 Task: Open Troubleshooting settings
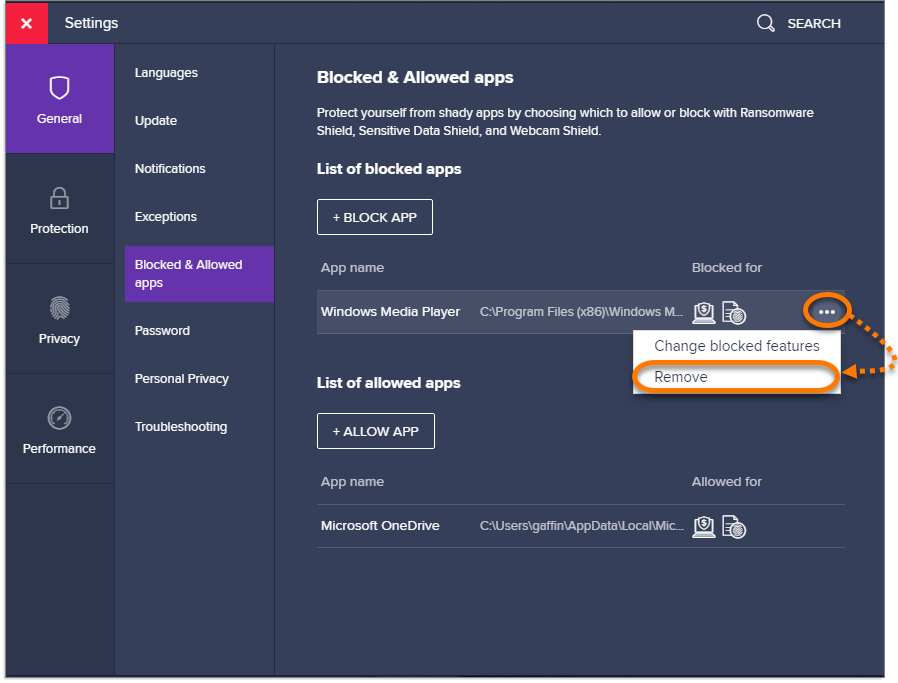tap(181, 427)
